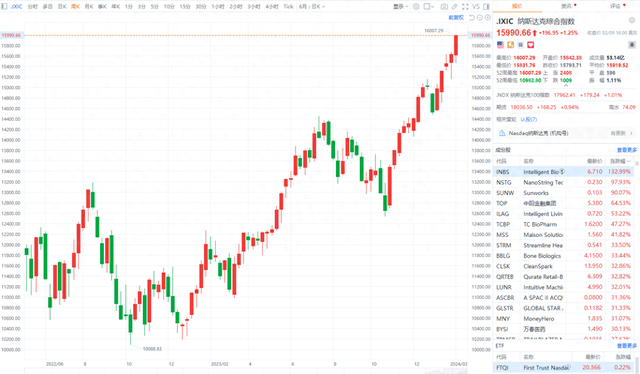Expand Nasdaq 有更新 banner arrow

tap(631, 133)
